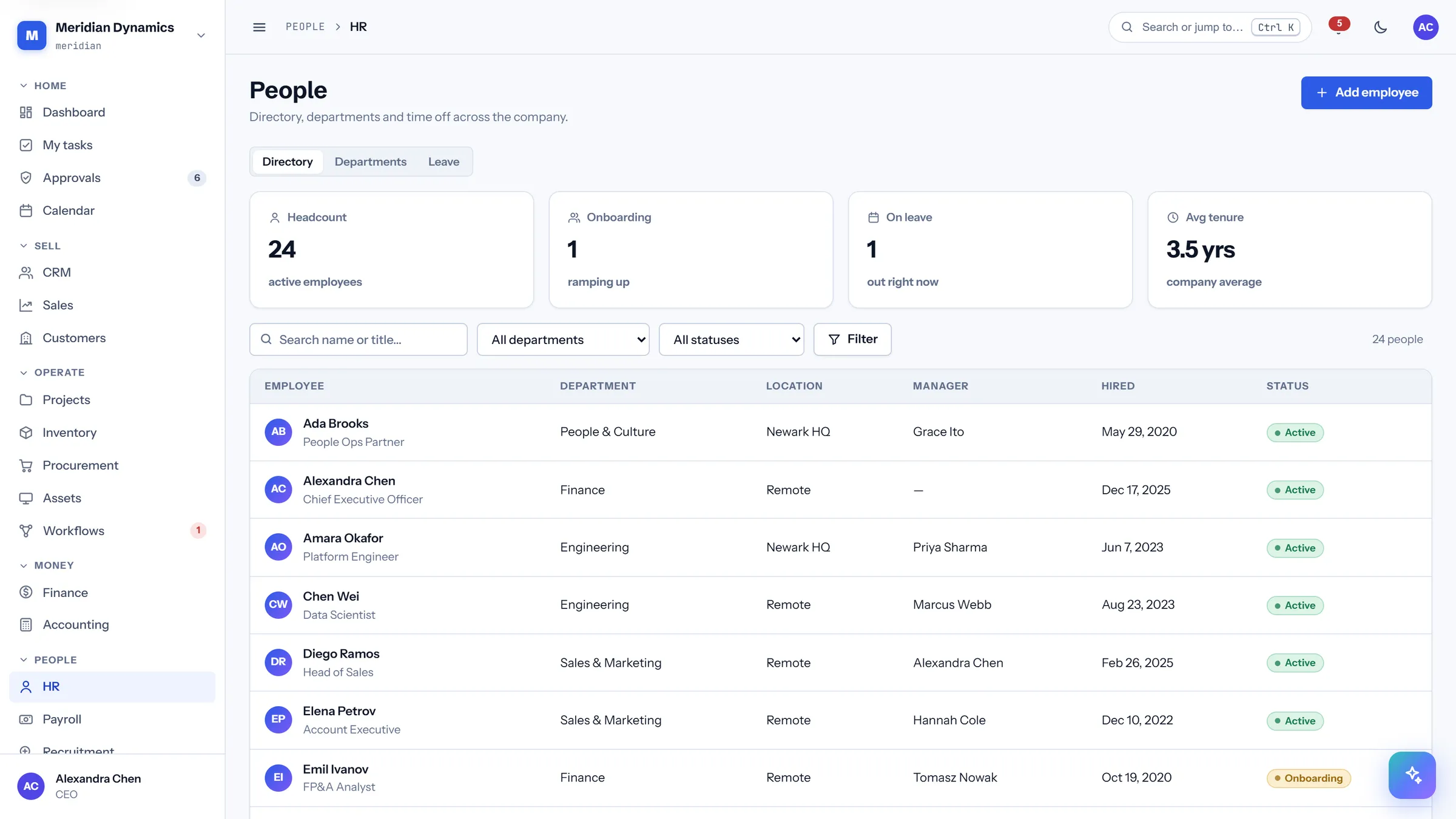Open the Assets monitor icon
Viewport: 1456px width, 819px height.
(x=25, y=498)
